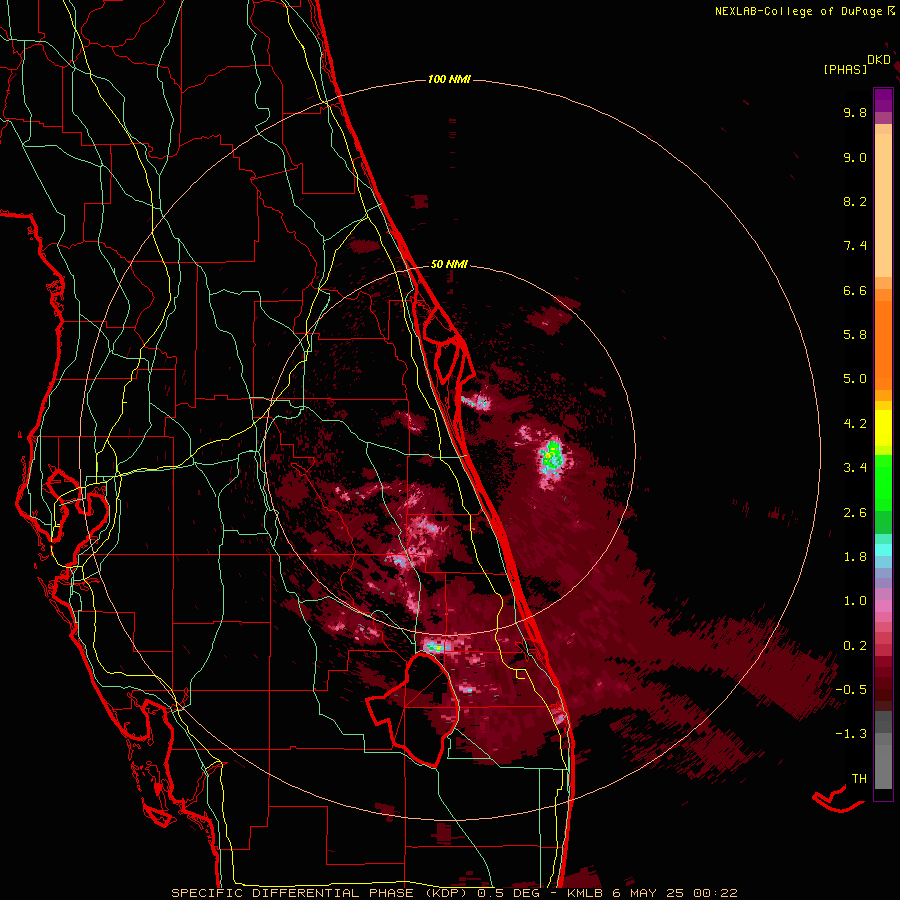
Task: Click the orange segment of the color bar
Action: pos(883,344)
